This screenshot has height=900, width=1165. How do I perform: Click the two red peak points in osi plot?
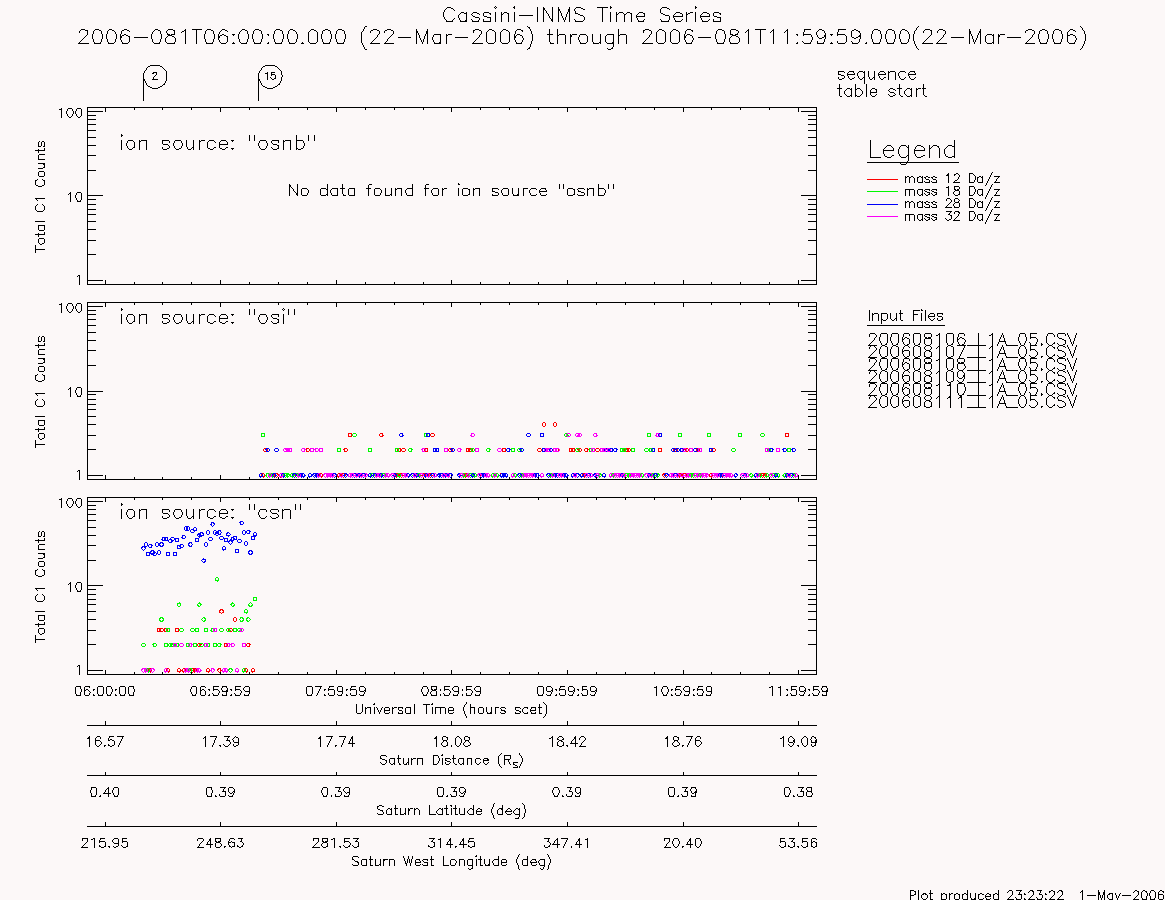click(x=550, y=425)
